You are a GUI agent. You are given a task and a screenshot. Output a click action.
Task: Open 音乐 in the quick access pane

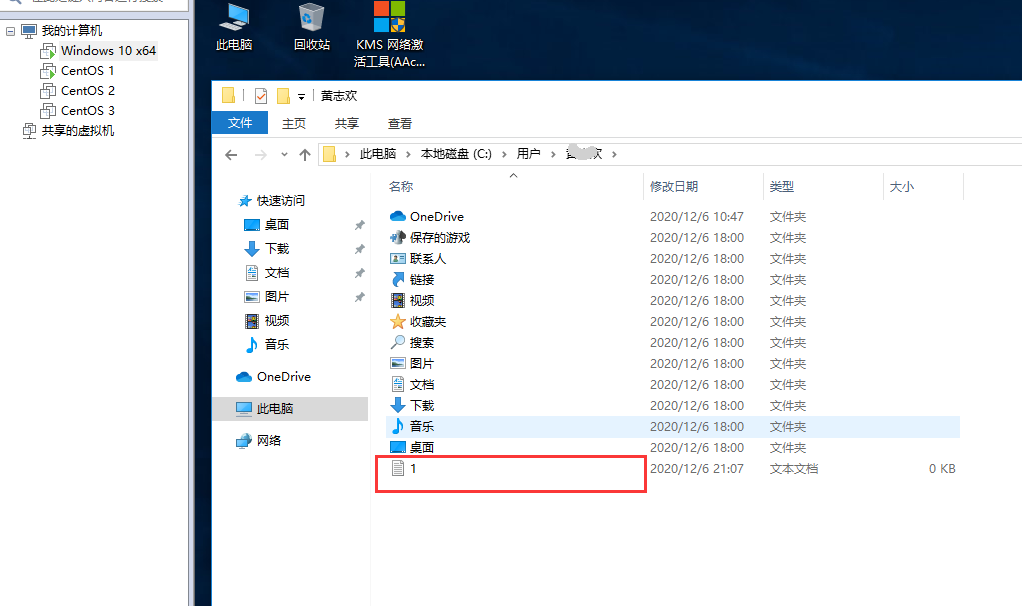click(276, 345)
